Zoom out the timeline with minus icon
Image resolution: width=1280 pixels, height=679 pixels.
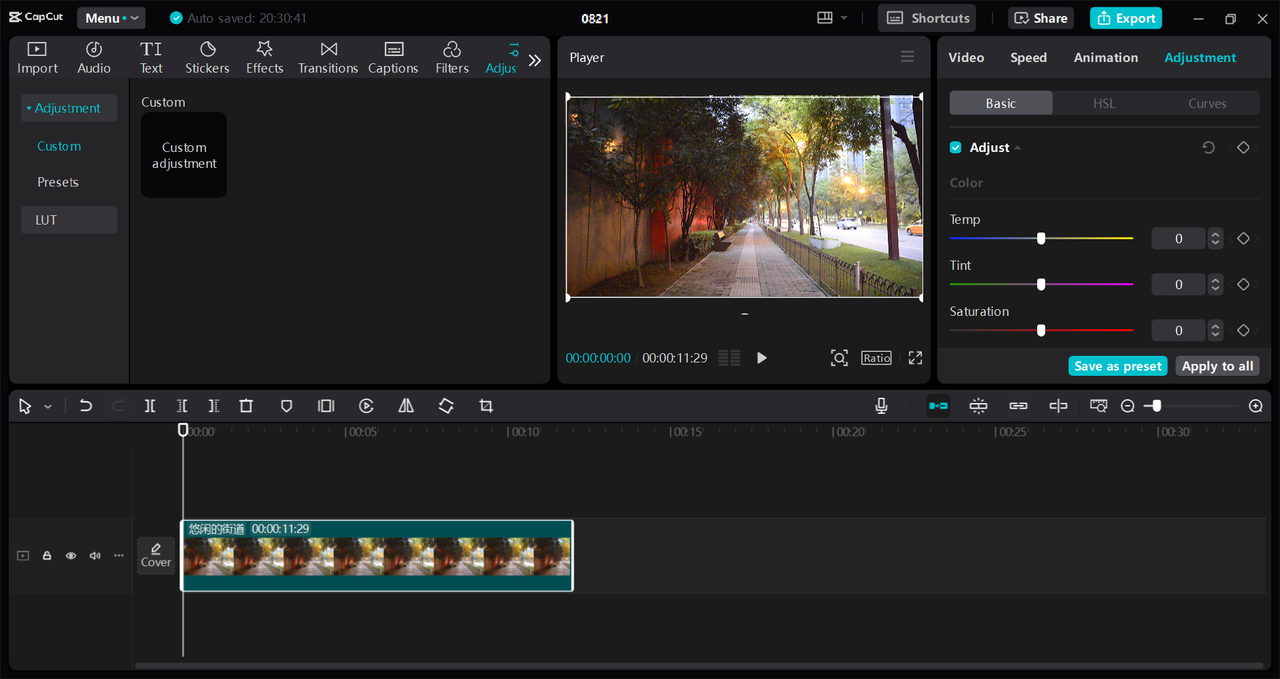1128,406
